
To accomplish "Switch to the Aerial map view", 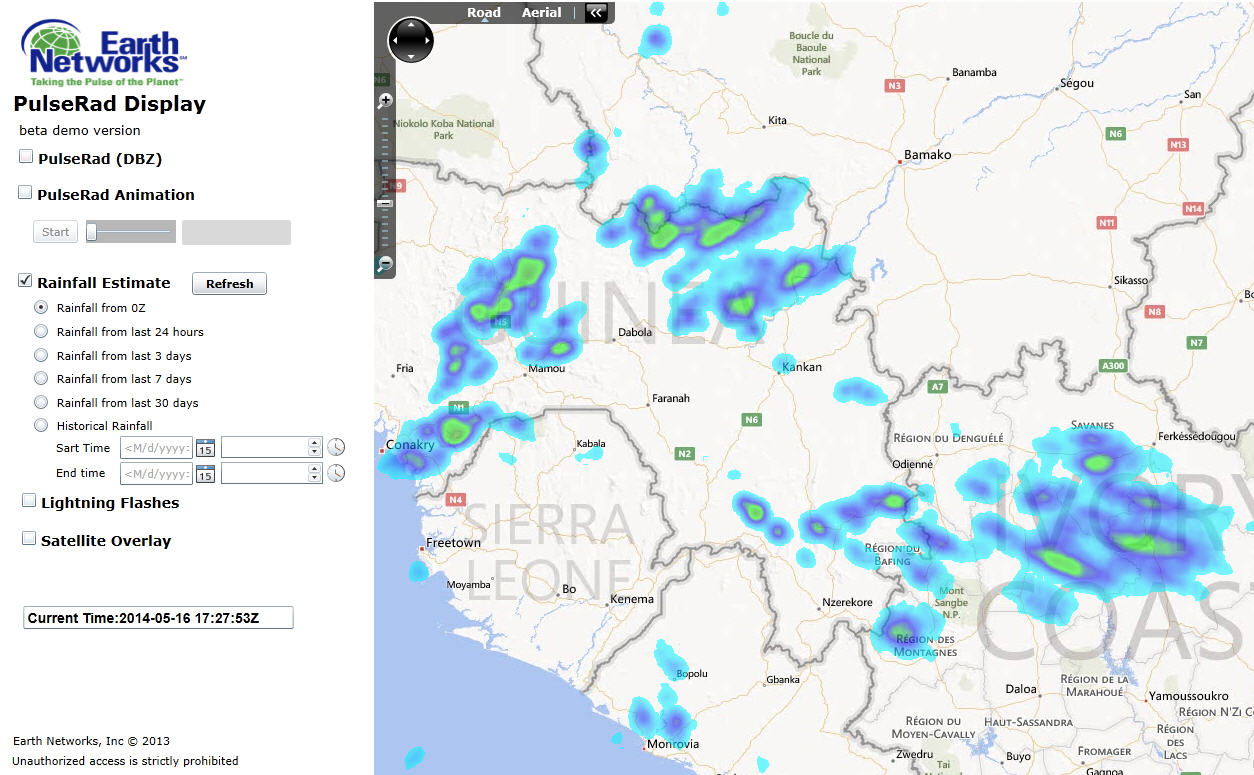I will click(x=541, y=13).
